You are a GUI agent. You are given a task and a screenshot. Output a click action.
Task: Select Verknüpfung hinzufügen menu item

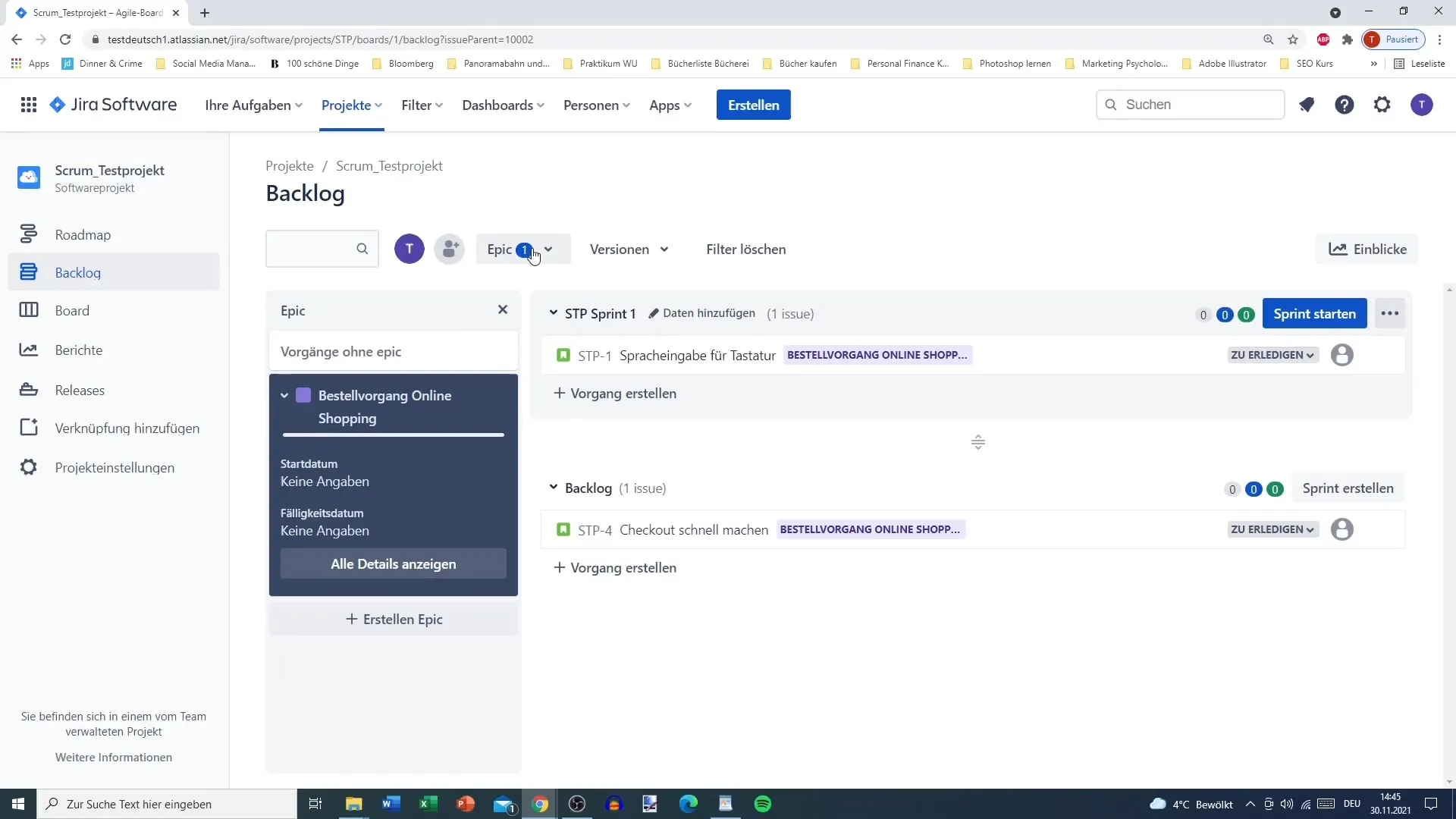coord(127,428)
